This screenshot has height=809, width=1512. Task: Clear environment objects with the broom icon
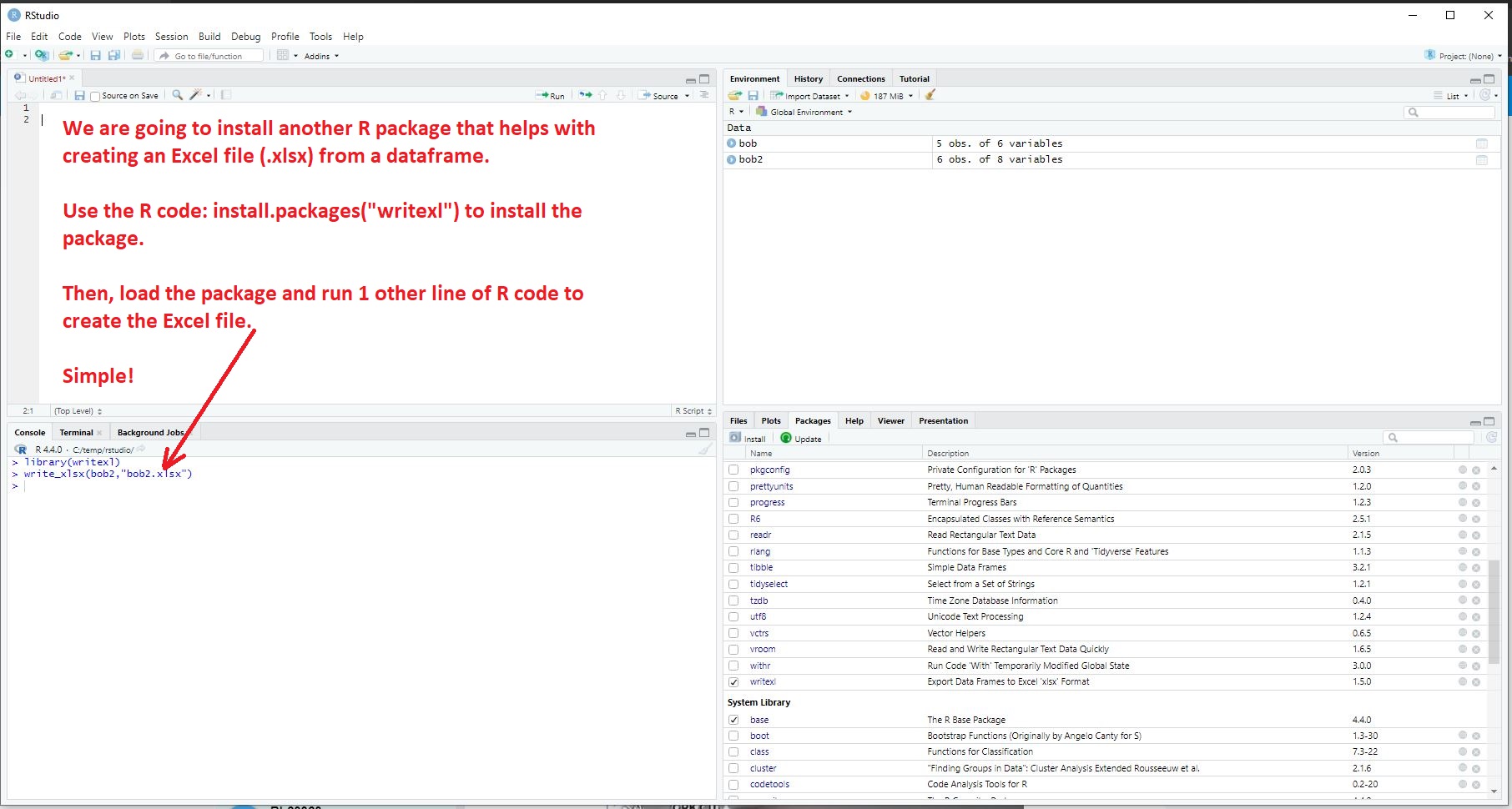coord(930,95)
